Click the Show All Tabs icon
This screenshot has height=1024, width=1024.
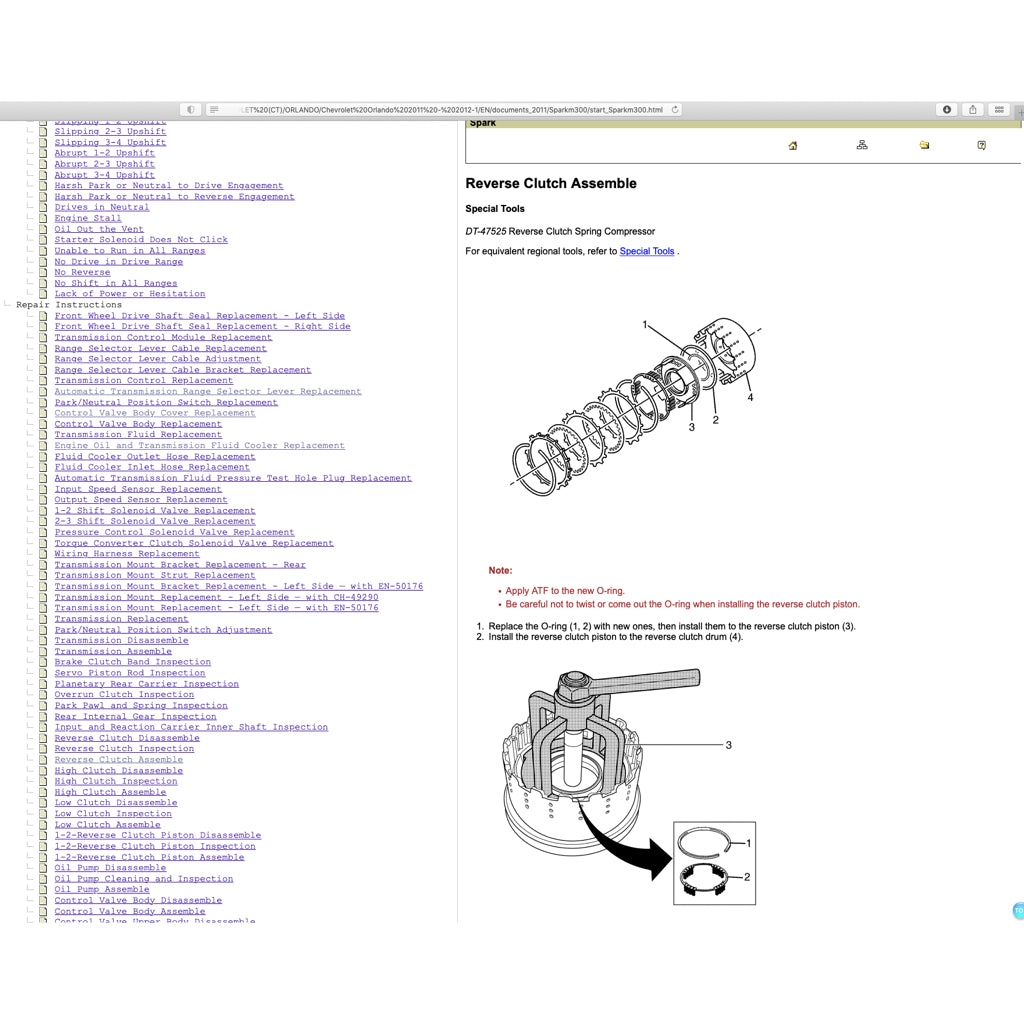[998, 110]
